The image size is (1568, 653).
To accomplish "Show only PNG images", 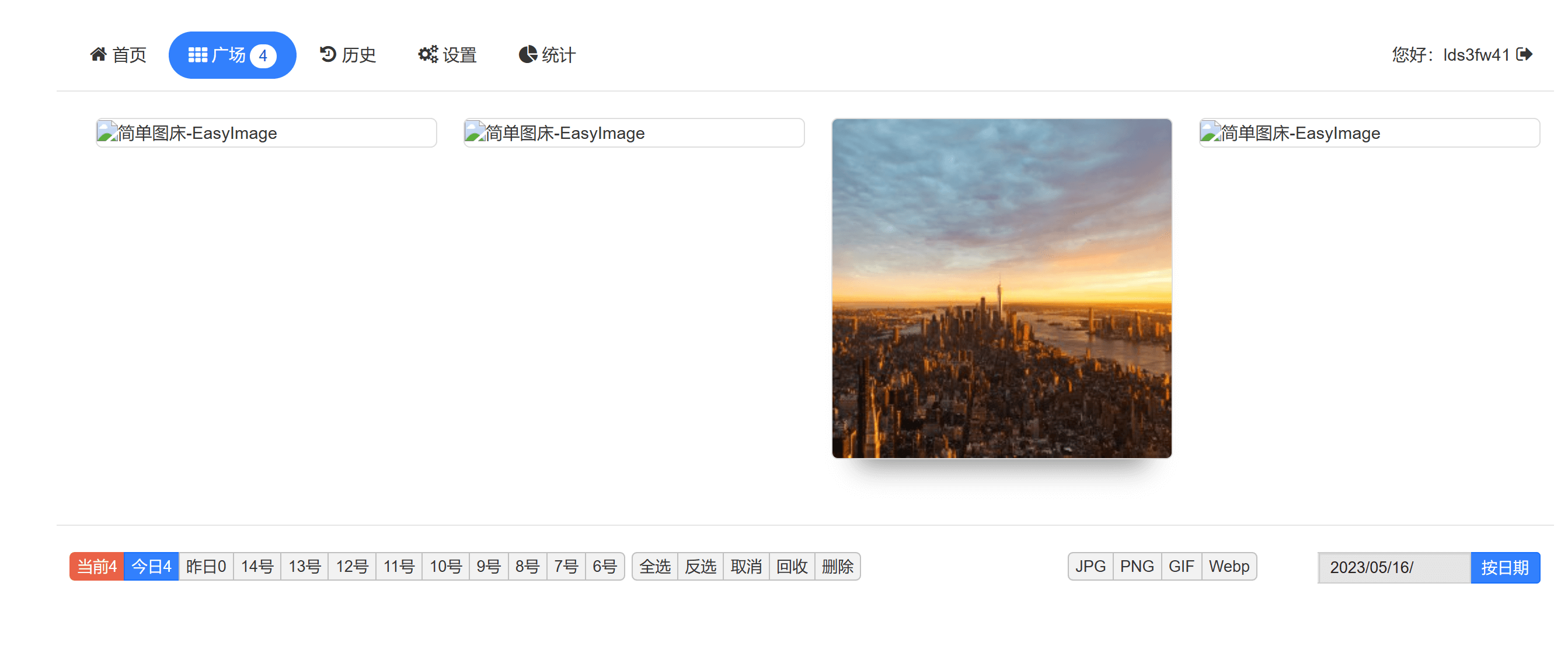I will click(x=1137, y=566).
